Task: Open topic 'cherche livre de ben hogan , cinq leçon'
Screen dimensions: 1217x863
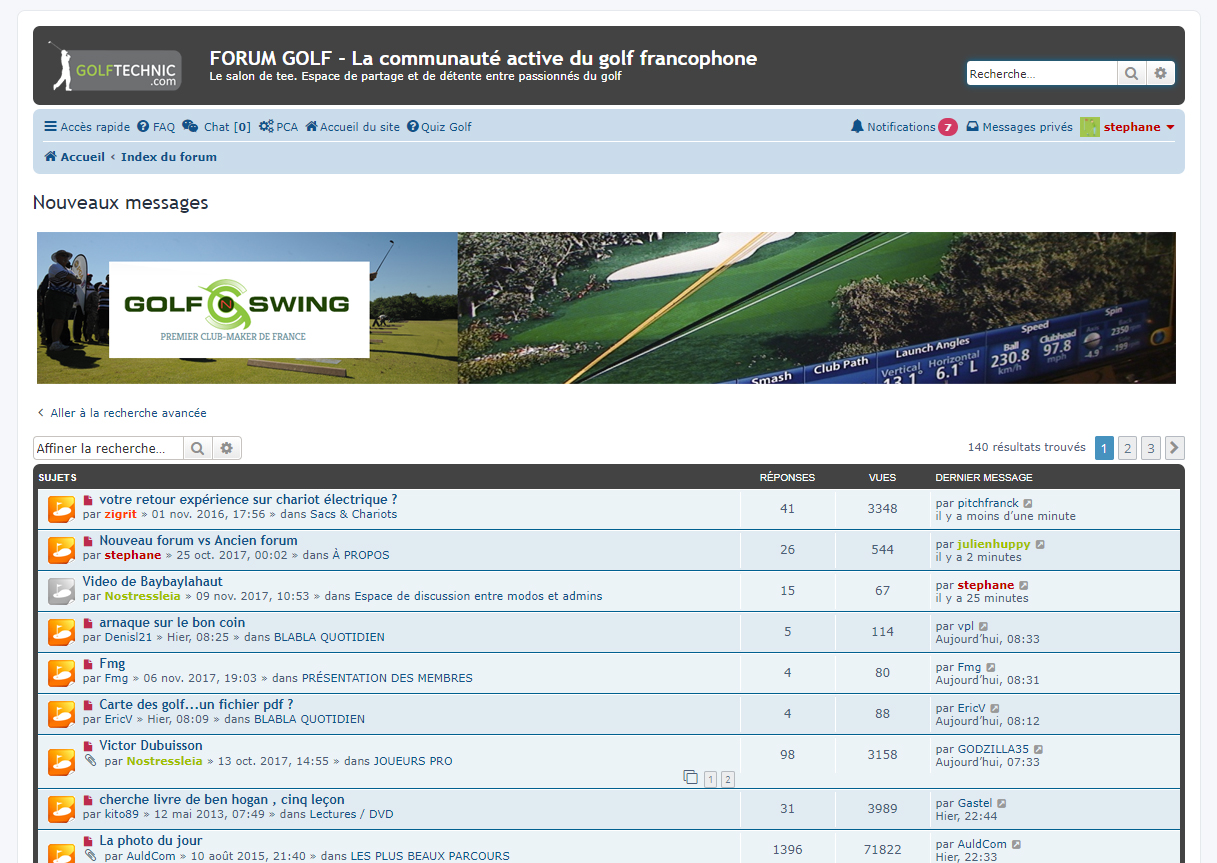Action: (x=222, y=800)
